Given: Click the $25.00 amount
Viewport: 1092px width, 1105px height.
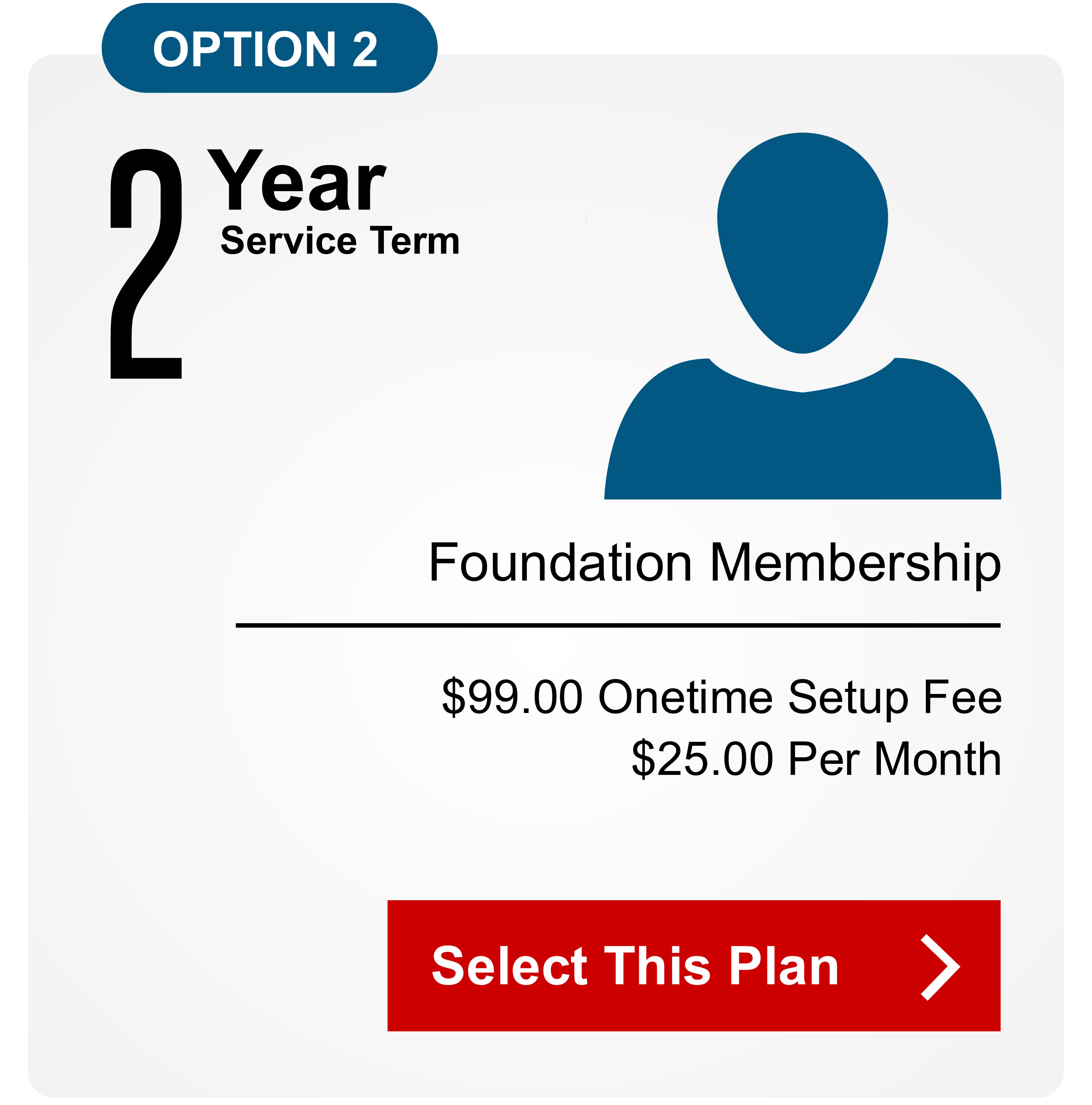Looking at the screenshot, I should point(703,759).
